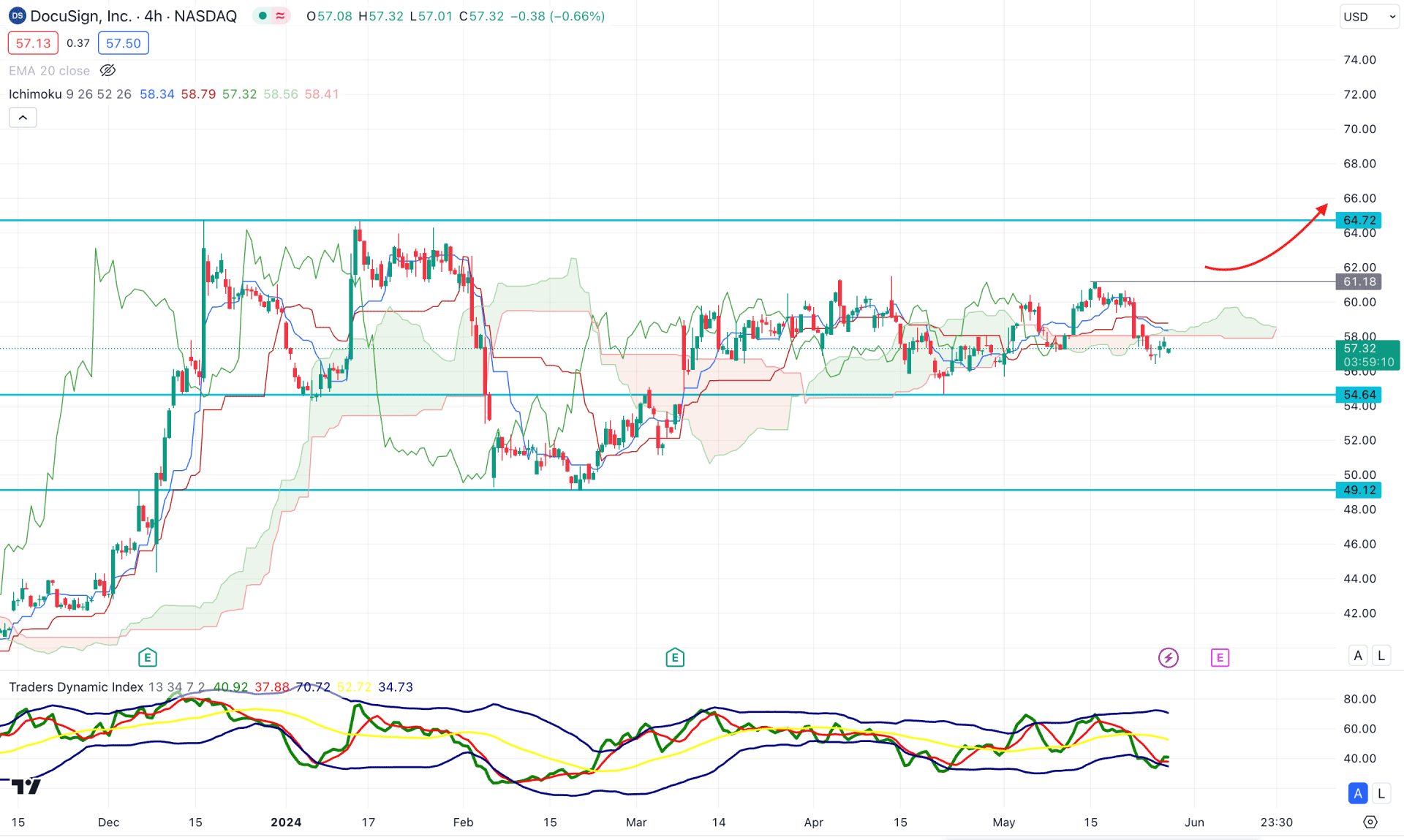Viewport: 1404px width, 840px height.
Task: Click the Ichimoku value 58.79 in red
Action: click(198, 94)
